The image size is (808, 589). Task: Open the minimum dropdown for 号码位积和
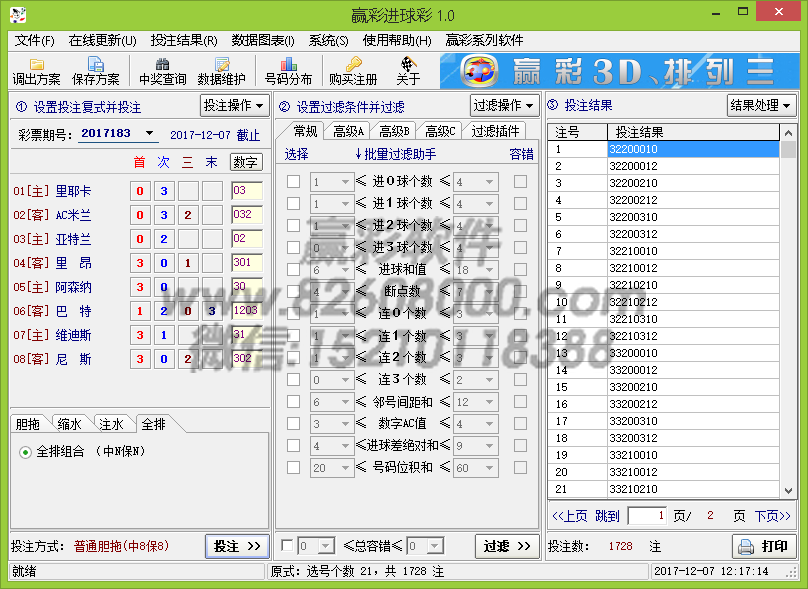[345, 468]
